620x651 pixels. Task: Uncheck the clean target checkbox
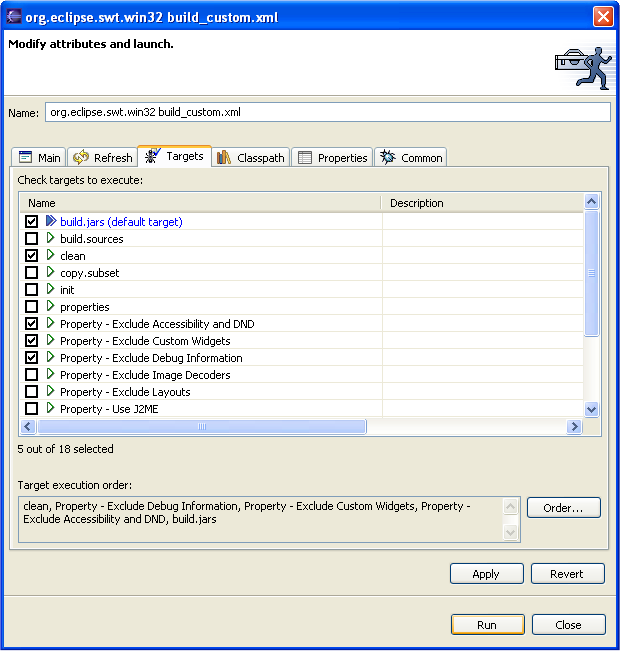[31, 256]
